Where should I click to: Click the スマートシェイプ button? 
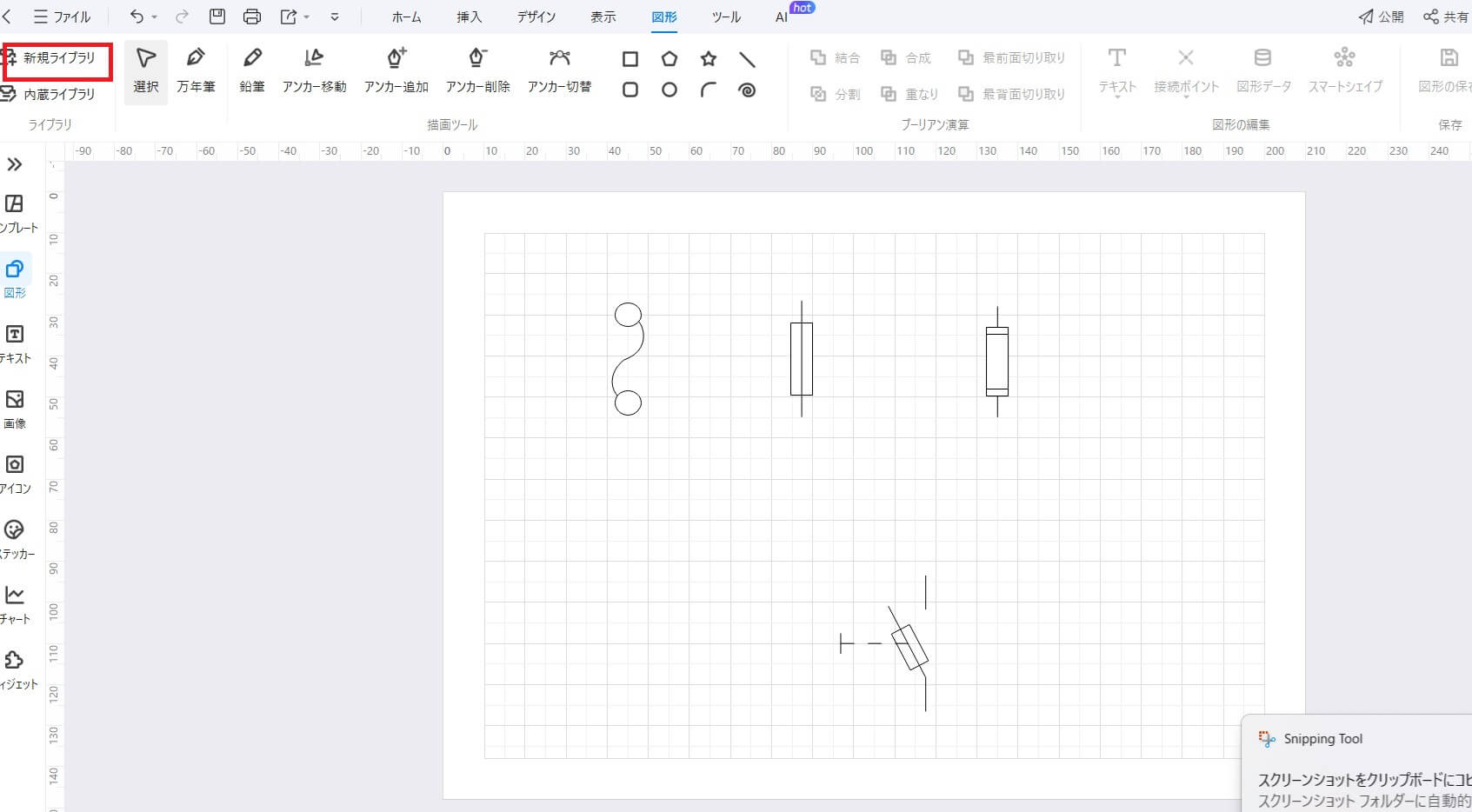(x=1345, y=71)
